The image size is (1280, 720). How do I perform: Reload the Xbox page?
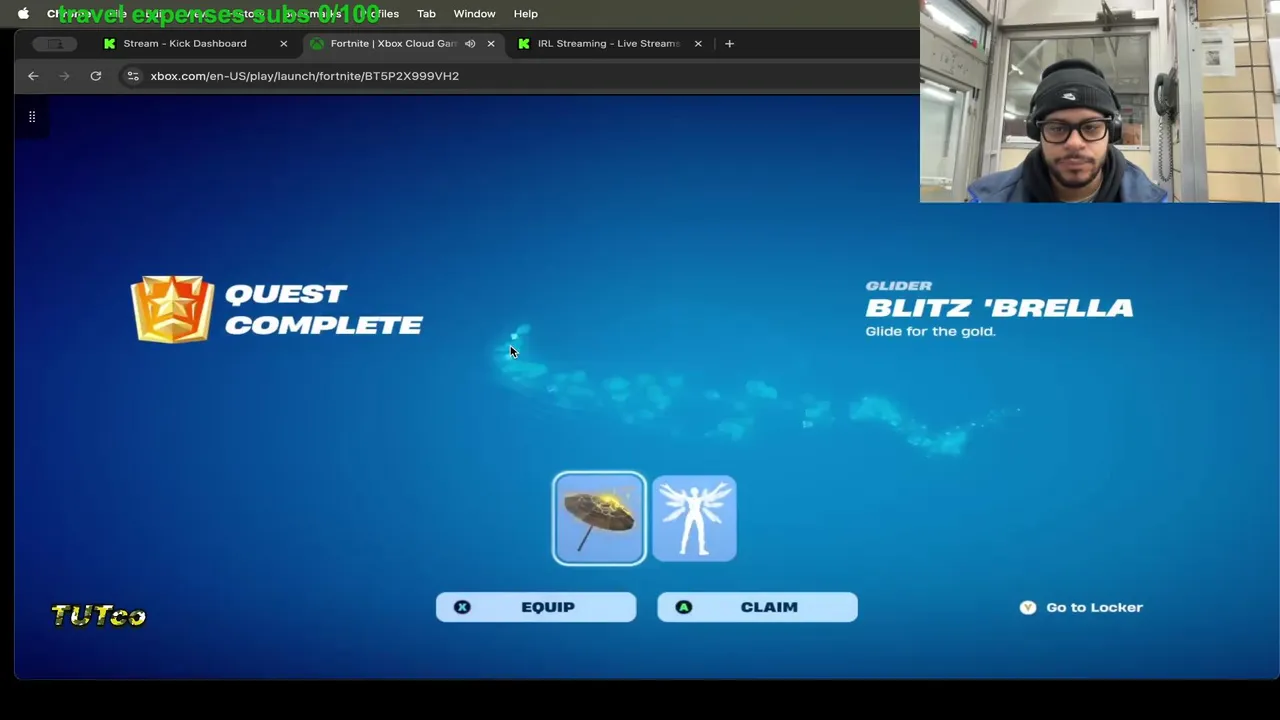96,76
